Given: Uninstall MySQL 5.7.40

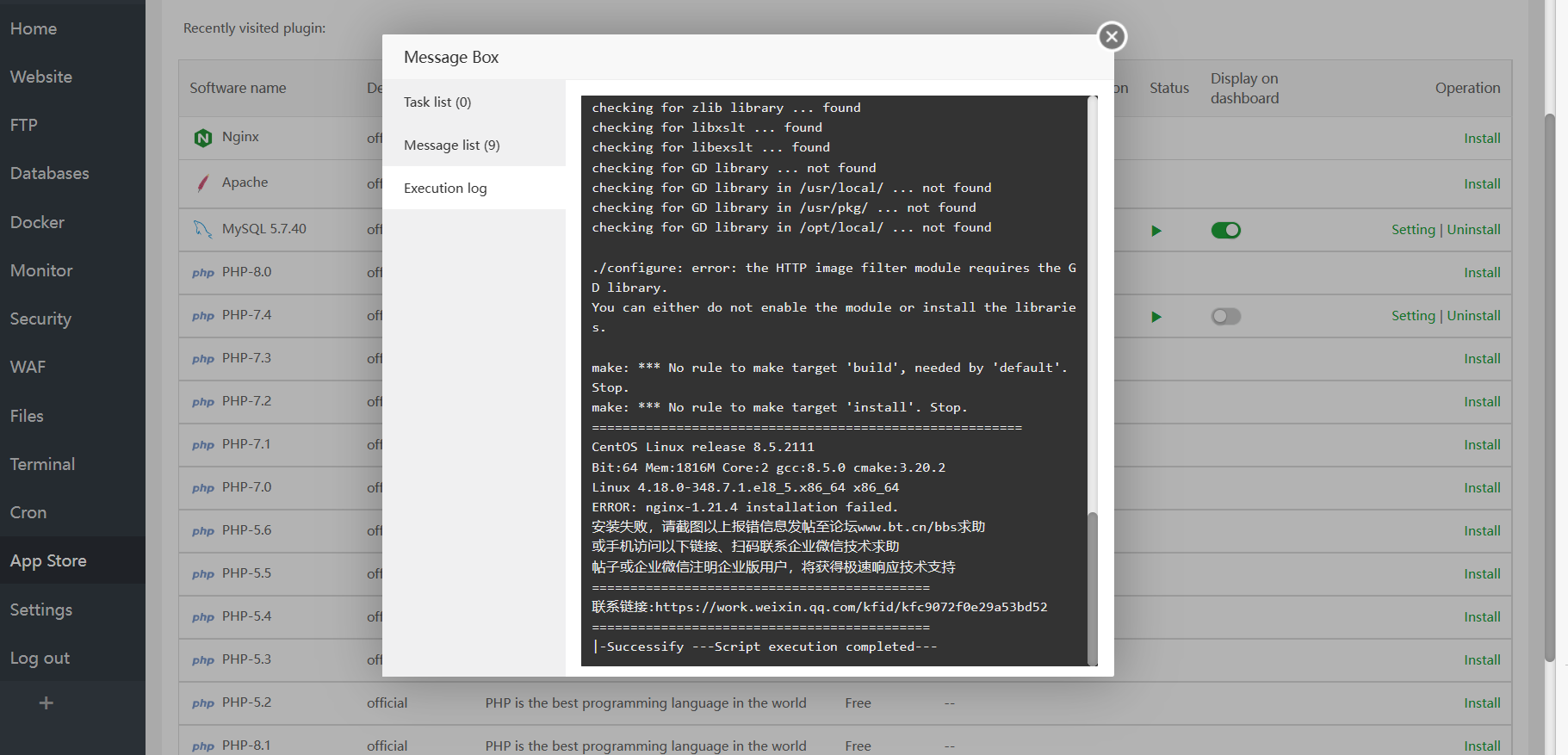Looking at the screenshot, I should click(1473, 230).
